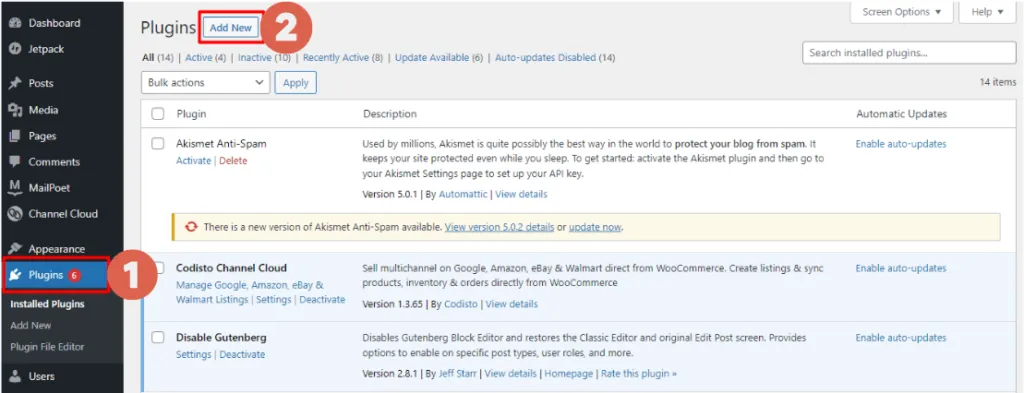
Task: Click the red 6 updates badge
Action: (x=74, y=275)
